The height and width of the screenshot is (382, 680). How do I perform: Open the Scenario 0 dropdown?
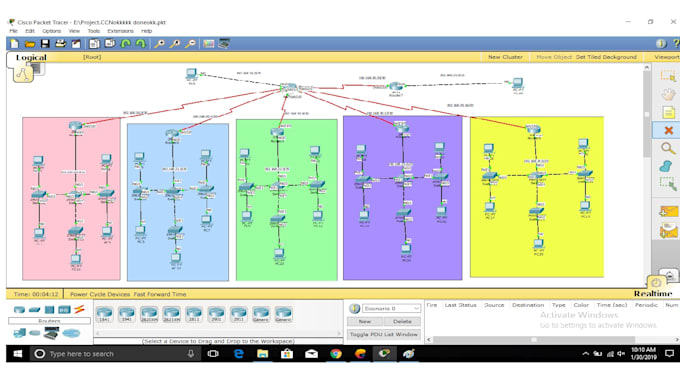click(x=392, y=308)
